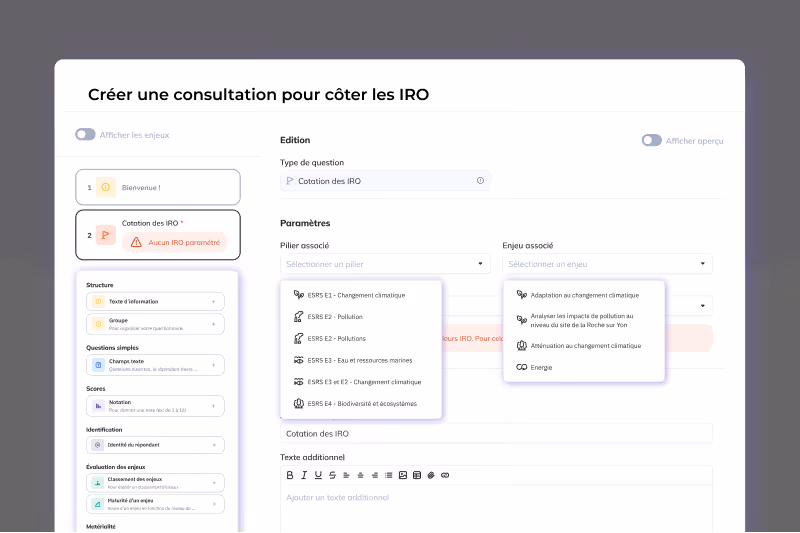Align additional text to the left
This screenshot has height=533, width=800.
tap(346, 475)
